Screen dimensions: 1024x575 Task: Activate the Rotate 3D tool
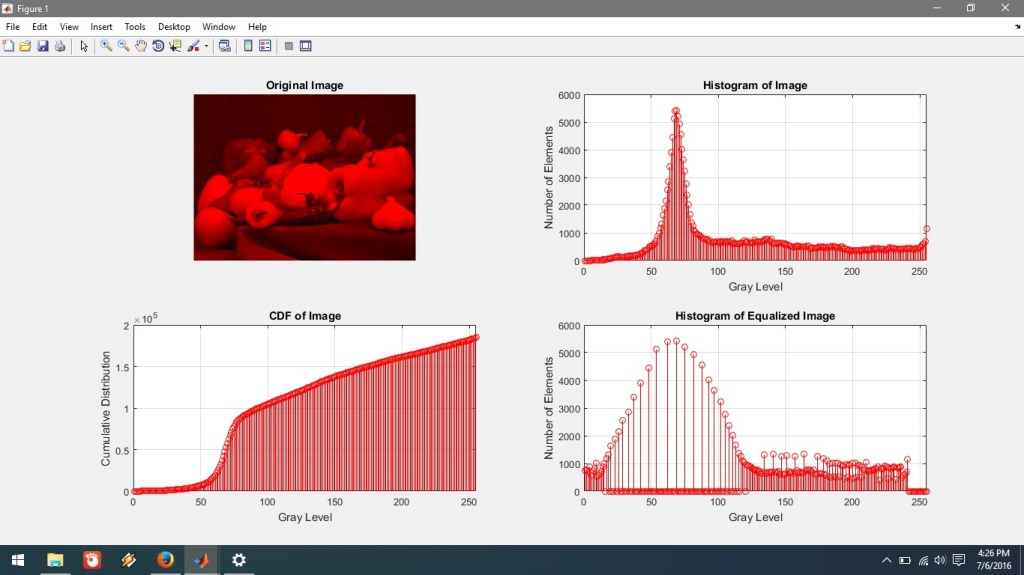158,46
